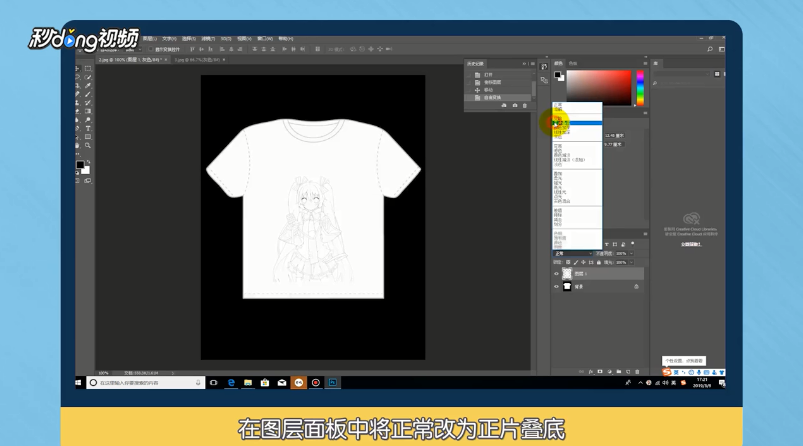Toggle lock all padlock icon
803x446 pixels.
coord(599,262)
